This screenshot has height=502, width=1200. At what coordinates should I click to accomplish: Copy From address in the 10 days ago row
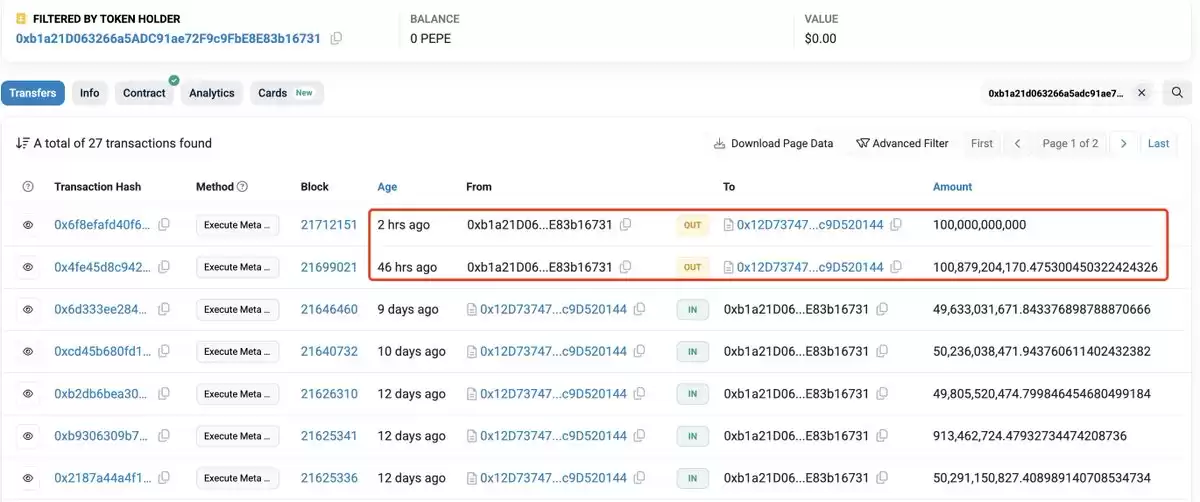pyautogui.click(x=640, y=351)
